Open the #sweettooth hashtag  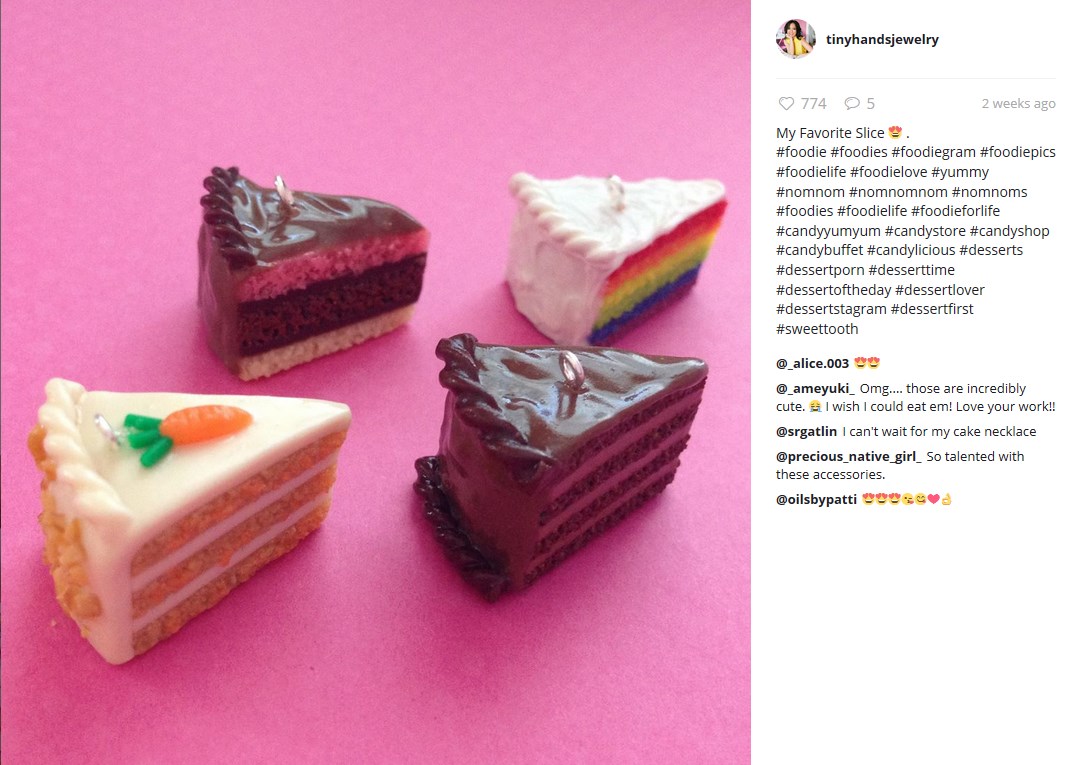pyautogui.click(x=817, y=329)
